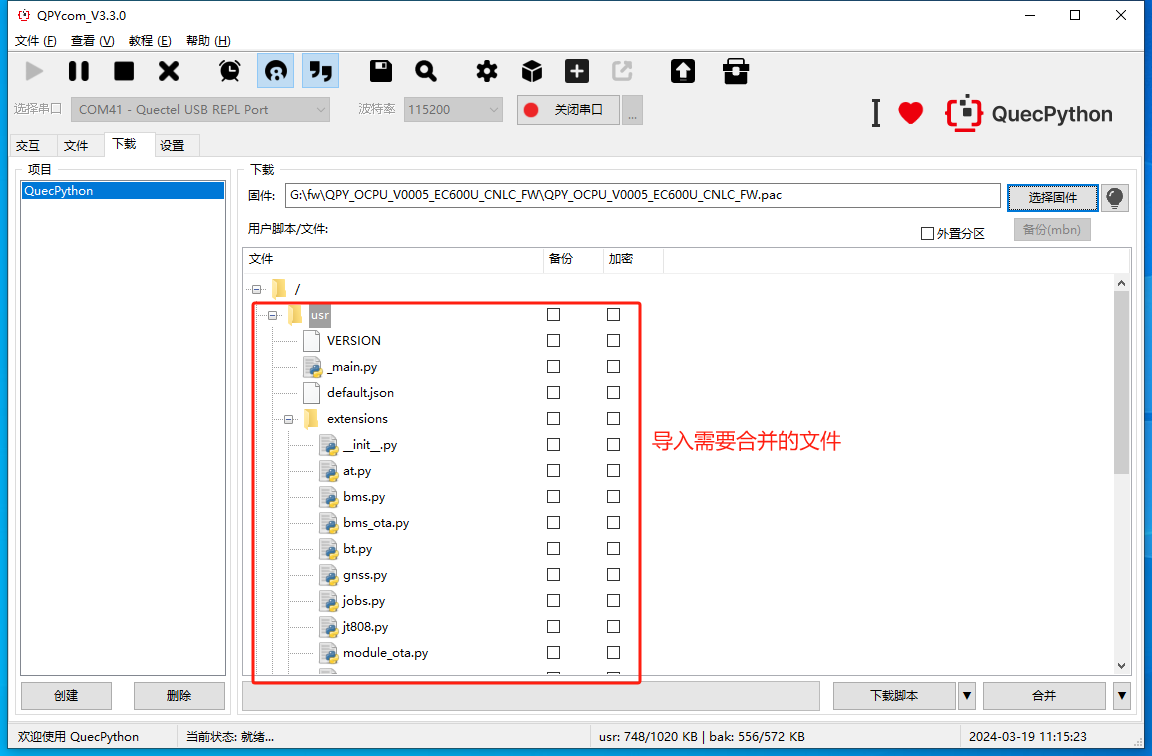Click the root '/' folder icon
Viewport: 1152px width, 756px height.
coord(279,289)
